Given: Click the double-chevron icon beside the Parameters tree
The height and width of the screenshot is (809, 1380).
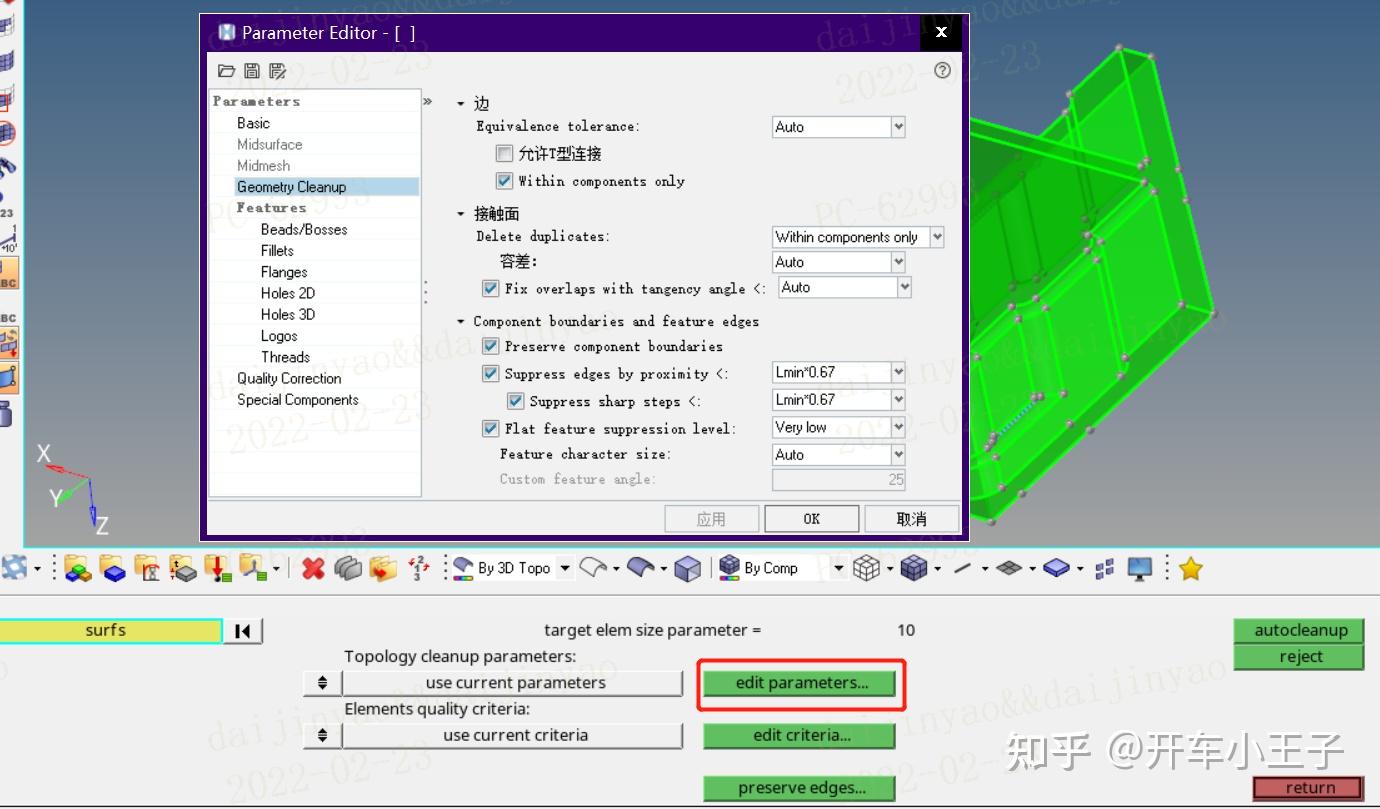Looking at the screenshot, I should coord(428,101).
